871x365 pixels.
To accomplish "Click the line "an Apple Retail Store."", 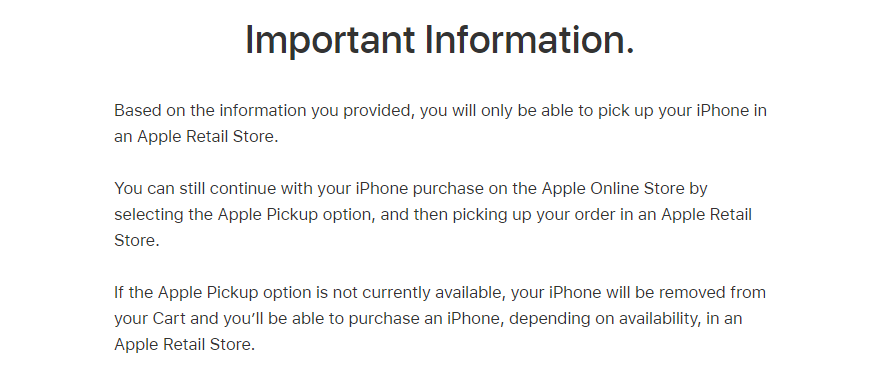I will pos(196,137).
